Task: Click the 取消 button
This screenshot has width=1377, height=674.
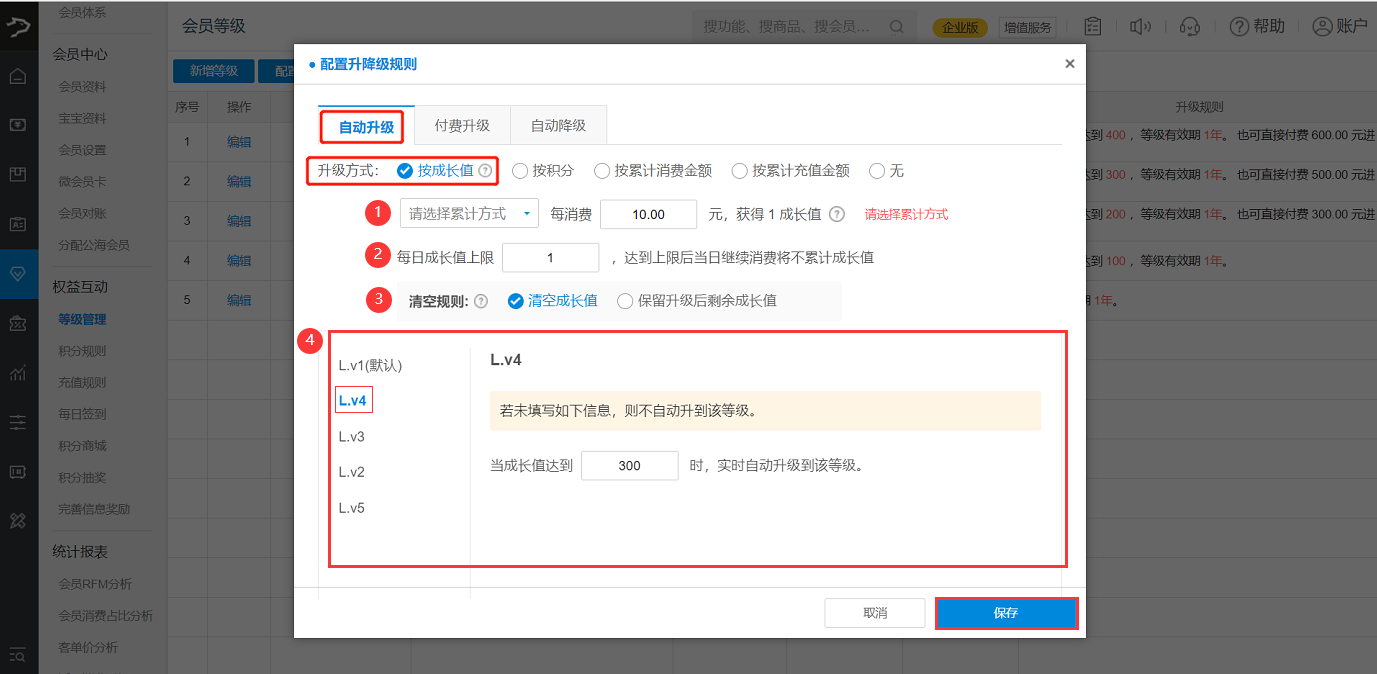Action: [875, 613]
